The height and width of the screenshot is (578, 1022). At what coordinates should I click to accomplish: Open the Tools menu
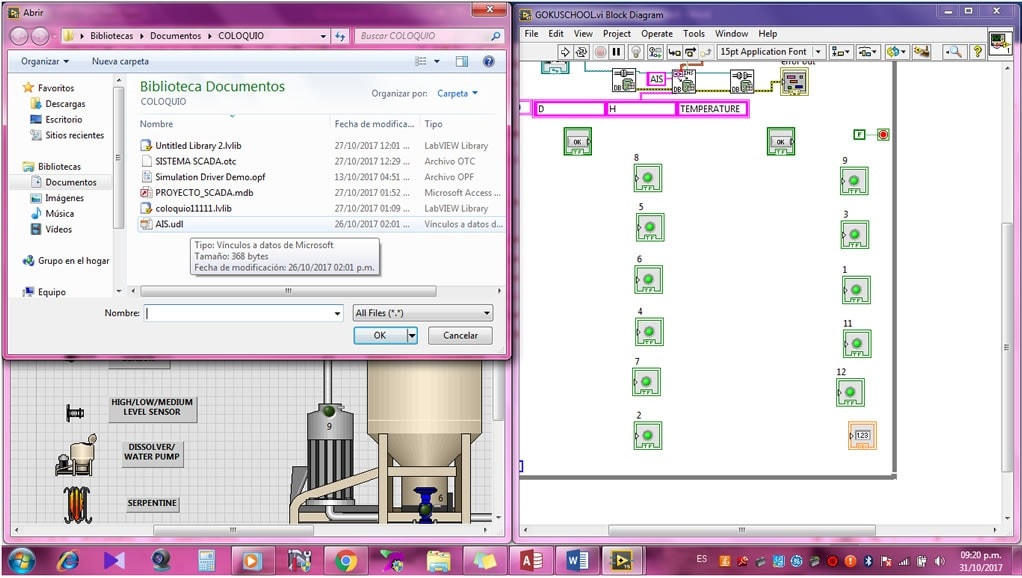(x=694, y=34)
